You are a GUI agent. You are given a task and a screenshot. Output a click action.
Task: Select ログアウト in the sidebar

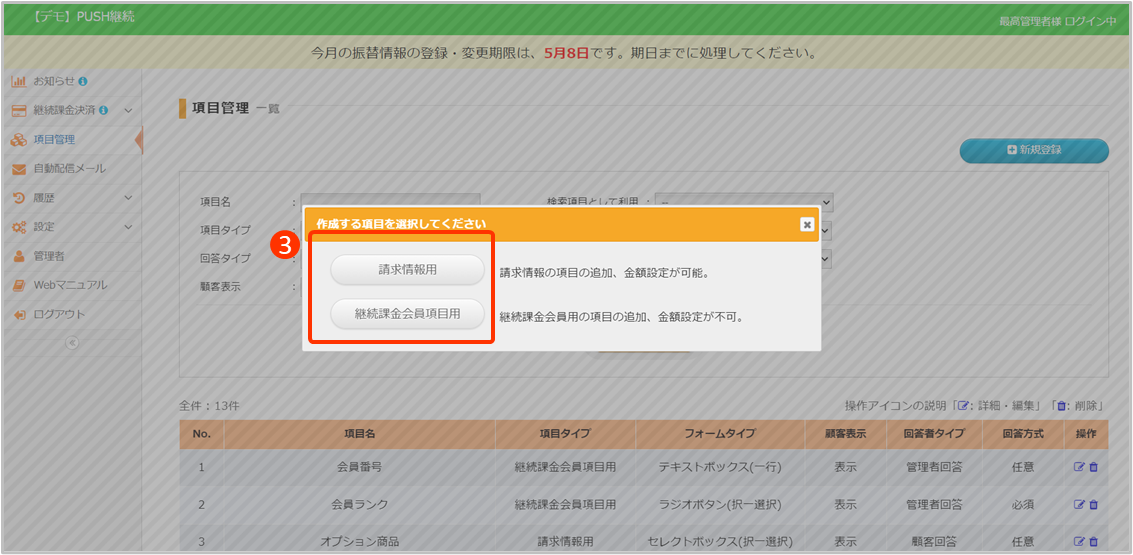pyautogui.click(x=59, y=314)
